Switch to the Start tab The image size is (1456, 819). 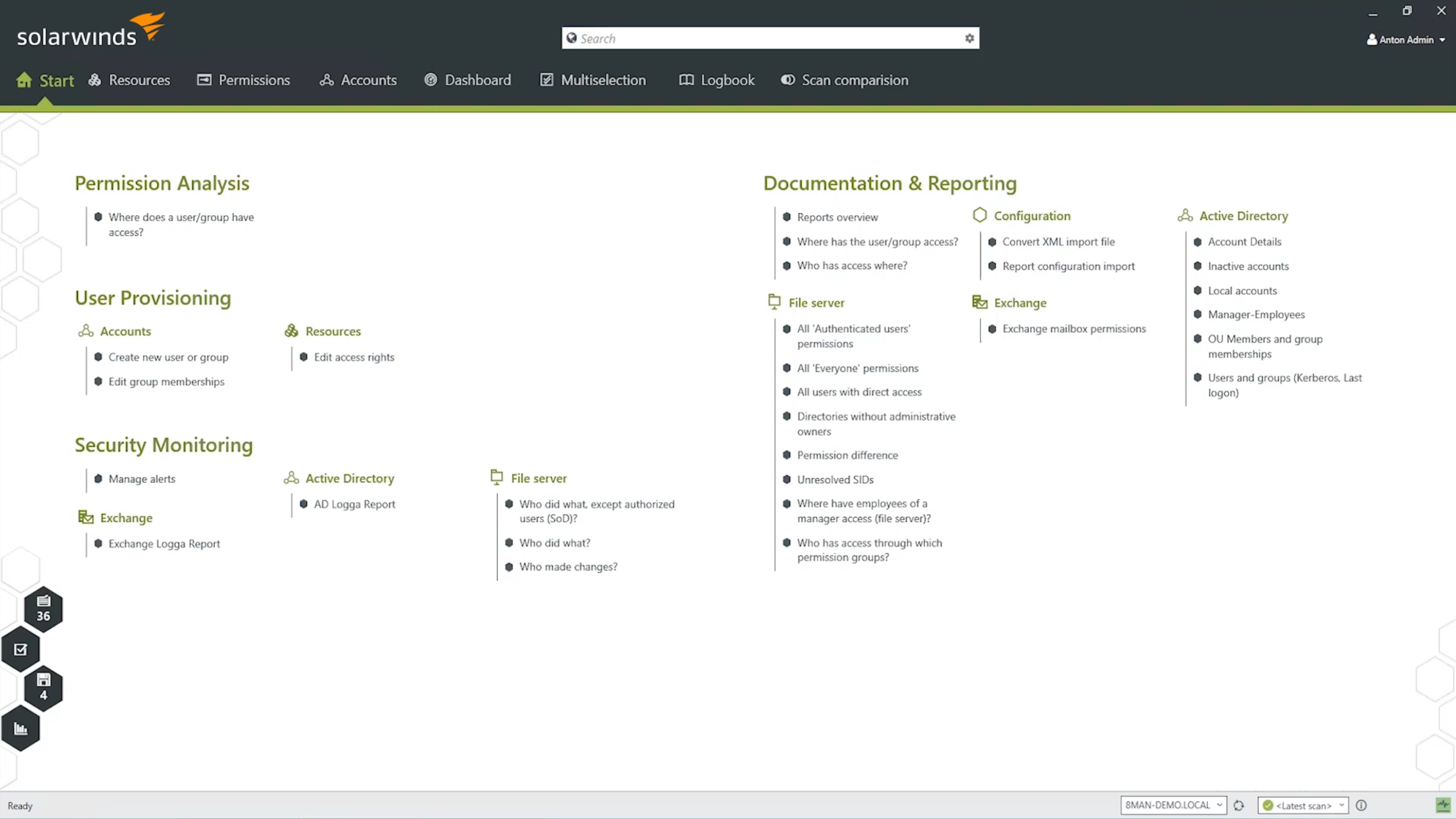45,80
